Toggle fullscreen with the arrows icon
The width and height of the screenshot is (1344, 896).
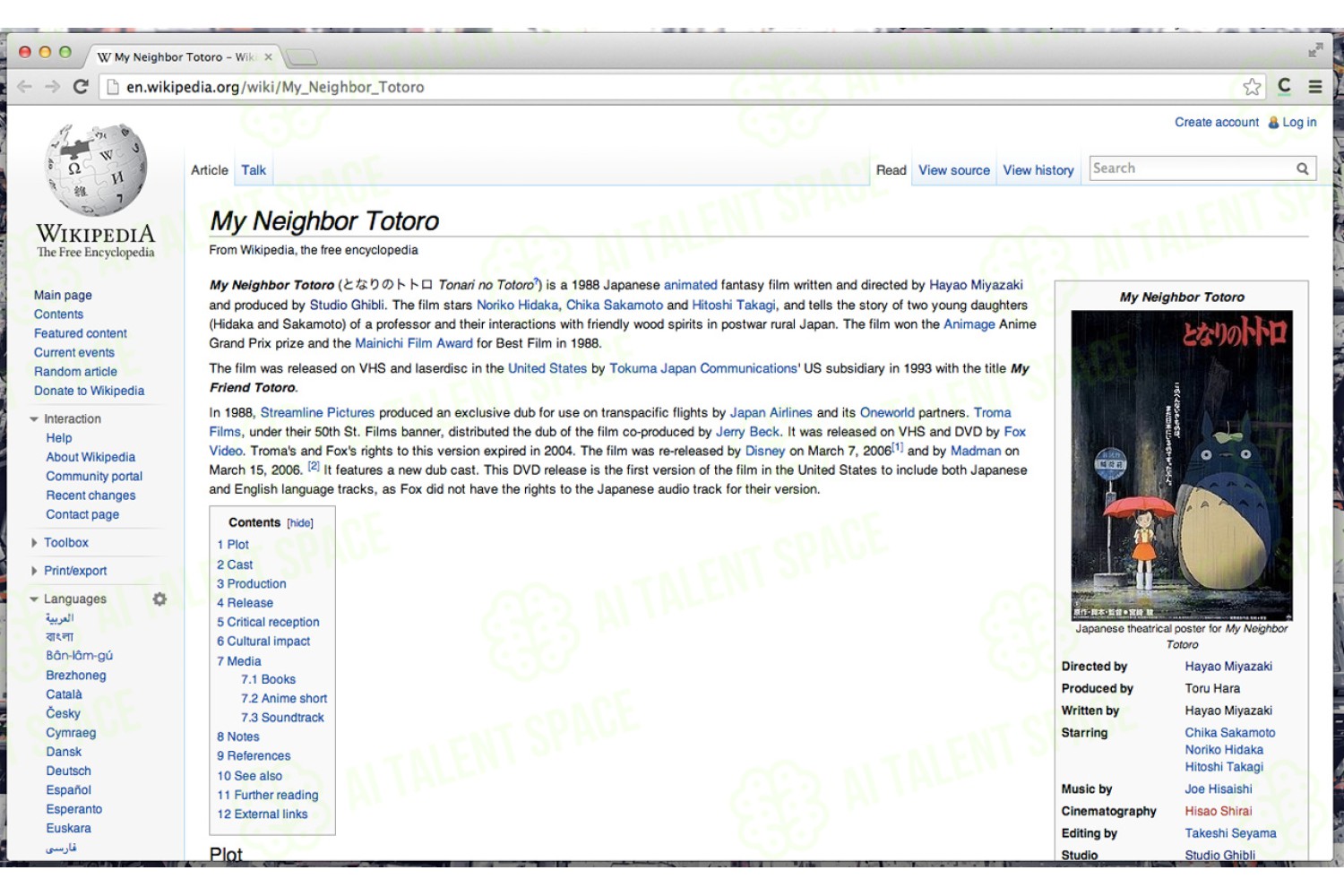1315,50
